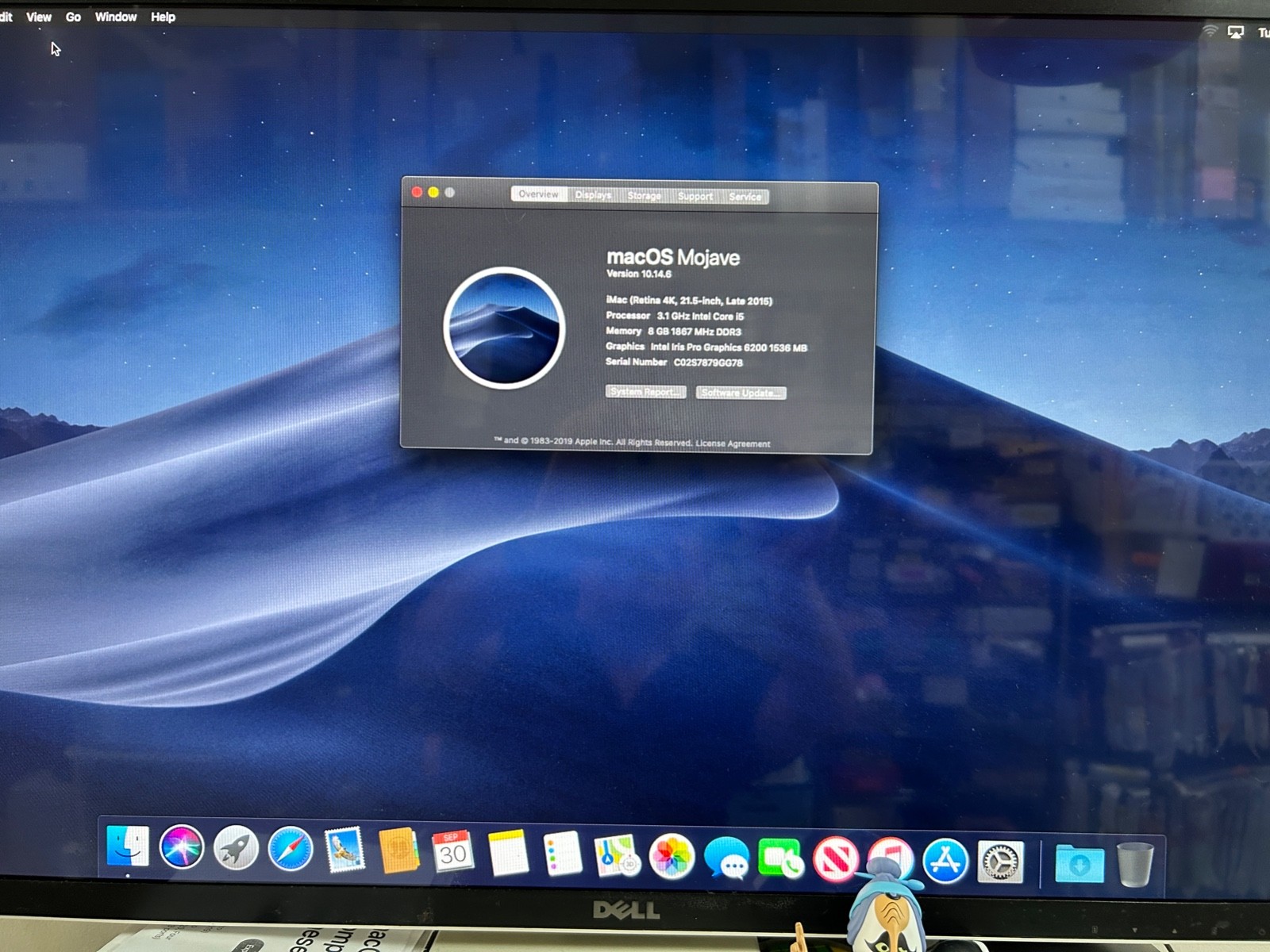Open the Go menu
The image size is (1270, 952).
click(73, 17)
